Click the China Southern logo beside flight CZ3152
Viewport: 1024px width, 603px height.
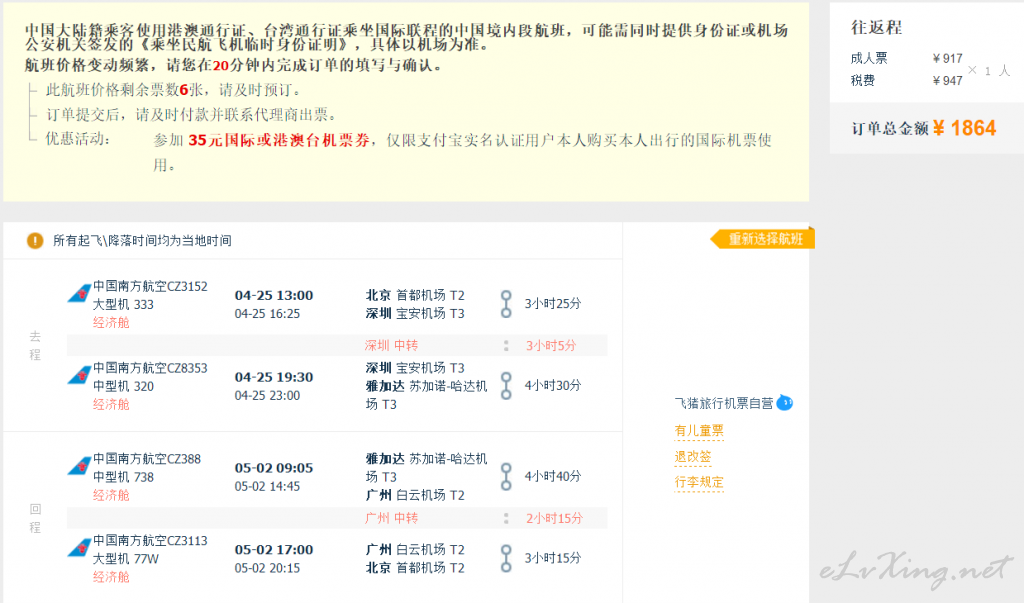coord(80,293)
